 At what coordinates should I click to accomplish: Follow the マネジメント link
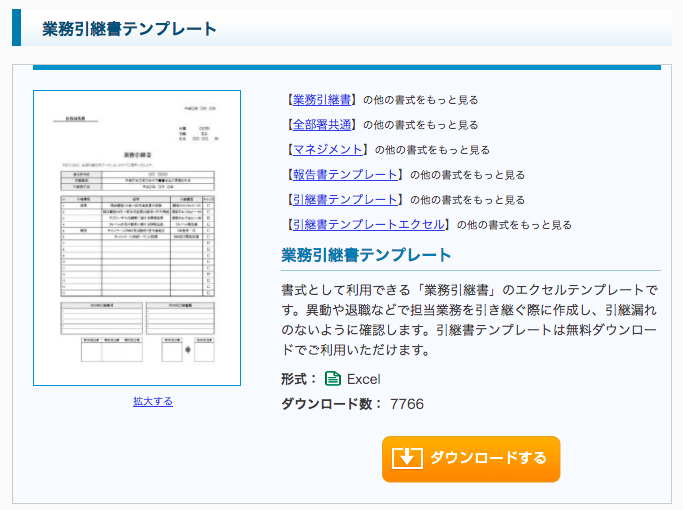tap(326, 150)
